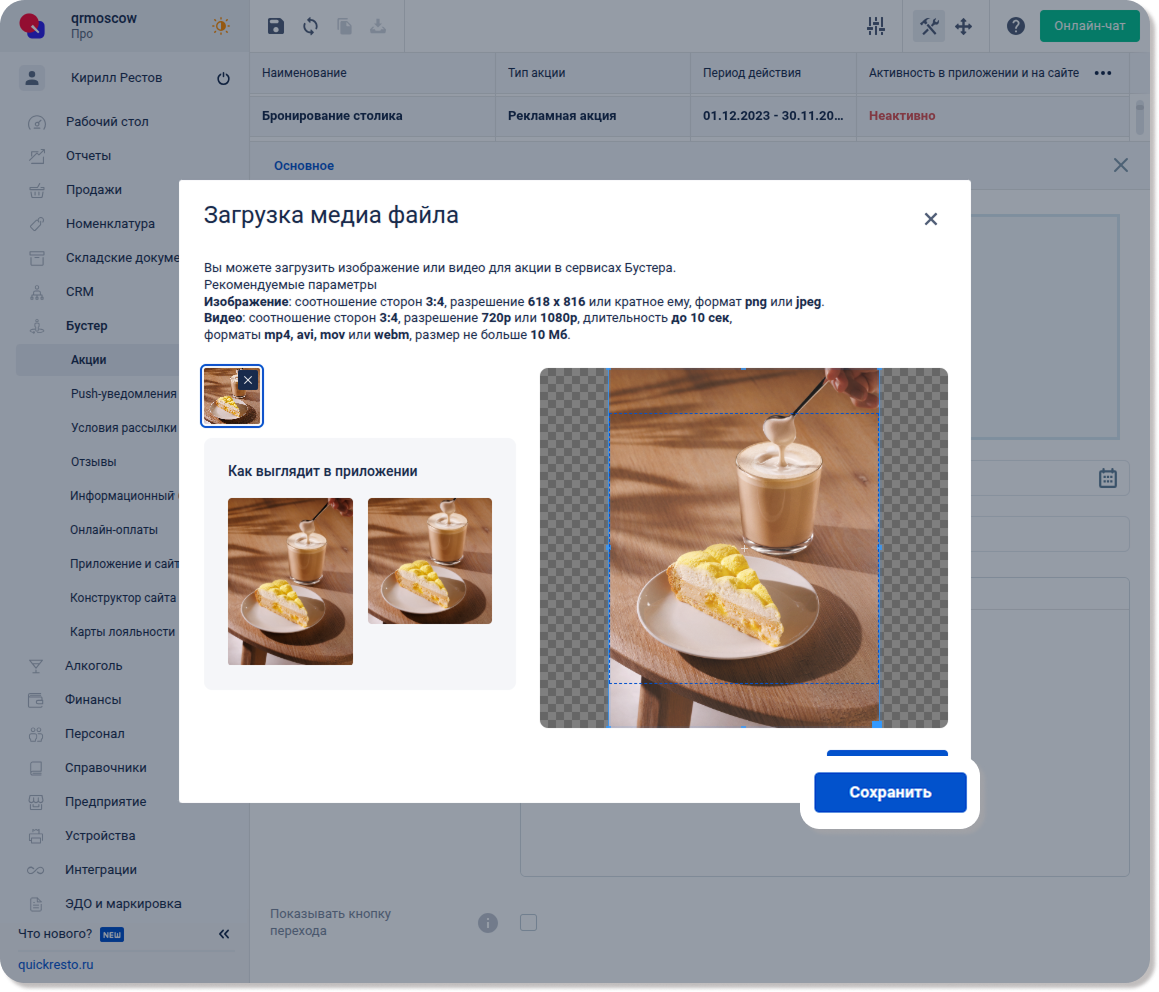Image resolution: width=1159 pixels, height=992 pixels.
Task: Open the three dots column options menu
Action: click(x=1103, y=73)
